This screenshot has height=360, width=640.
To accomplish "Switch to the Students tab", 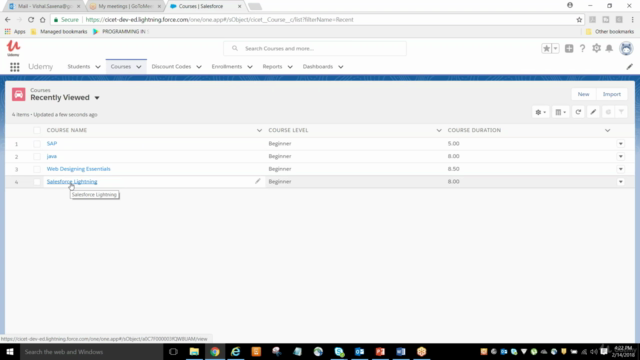I will click(79, 67).
